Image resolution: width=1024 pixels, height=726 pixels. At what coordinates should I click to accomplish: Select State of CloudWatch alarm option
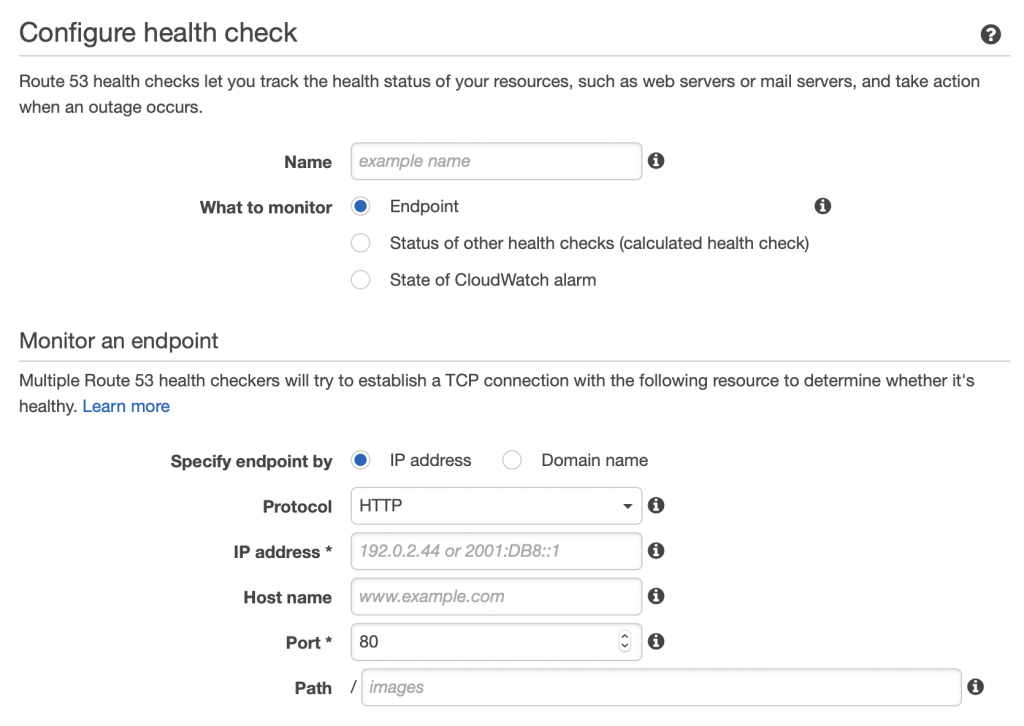(x=360, y=279)
